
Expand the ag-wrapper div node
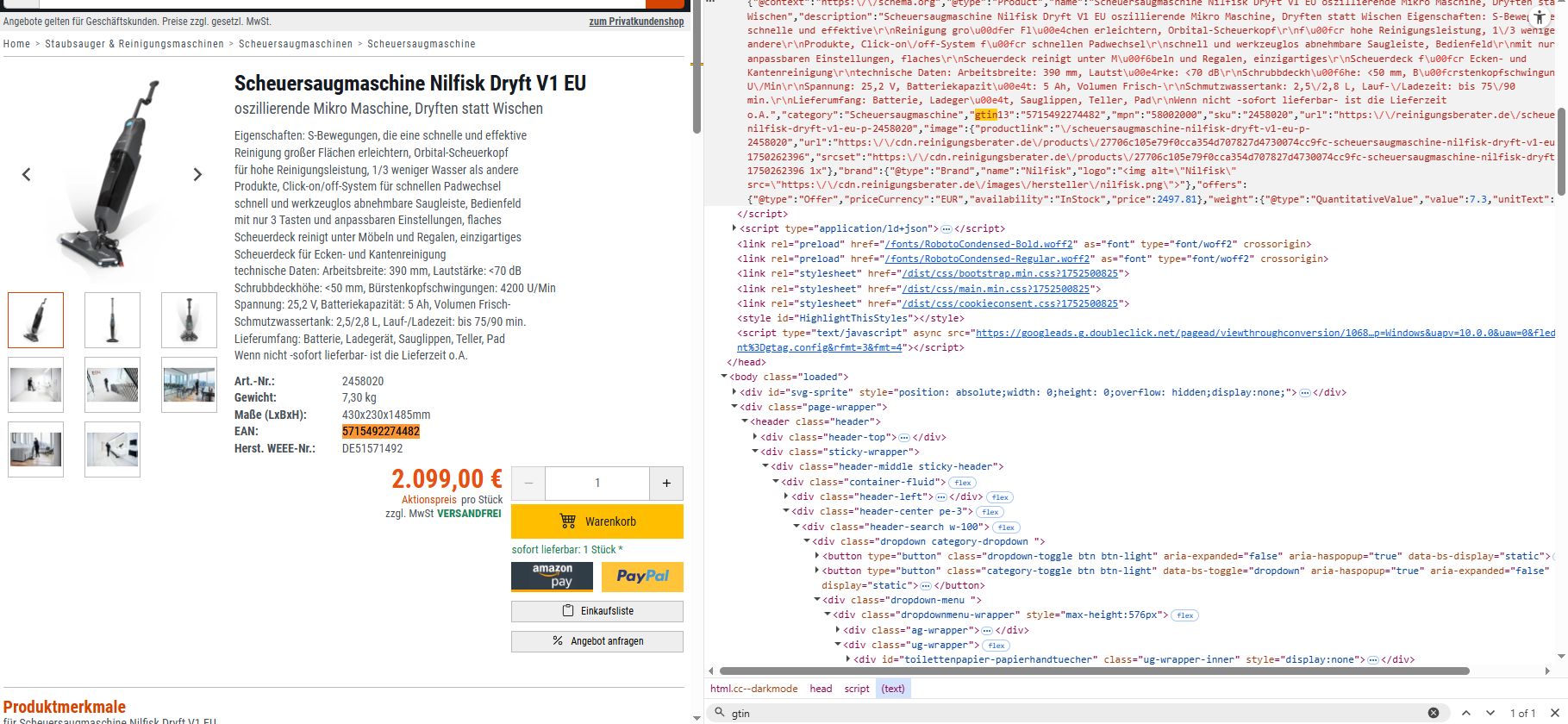coord(837,630)
